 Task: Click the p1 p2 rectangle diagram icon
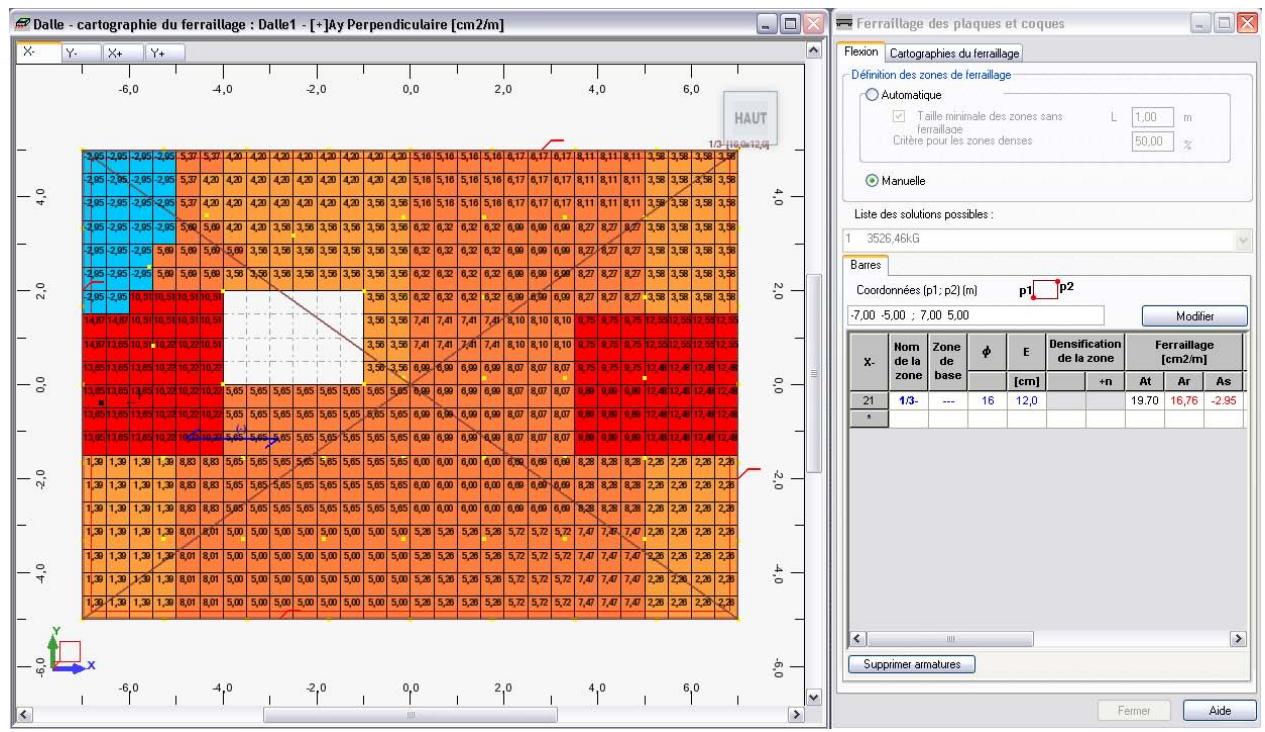pyautogui.click(x=1044, y=289)
